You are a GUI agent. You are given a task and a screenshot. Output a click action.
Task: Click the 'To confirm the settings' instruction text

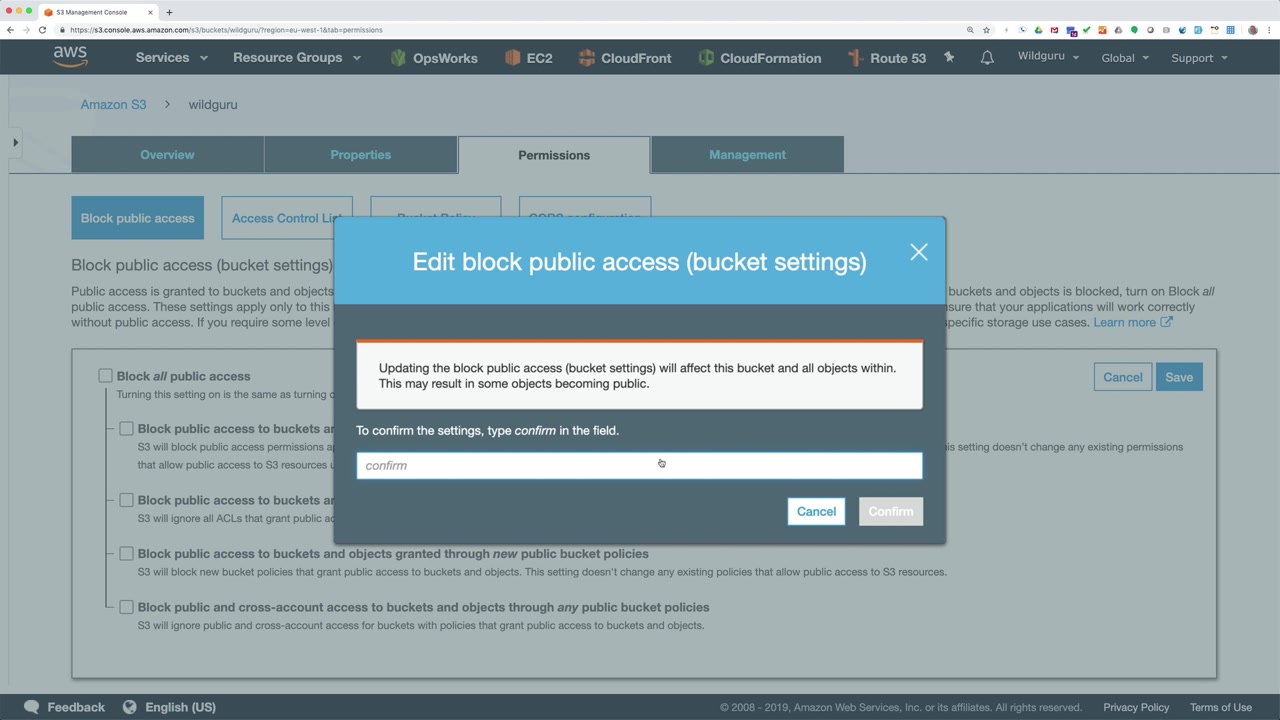point(487,430)
